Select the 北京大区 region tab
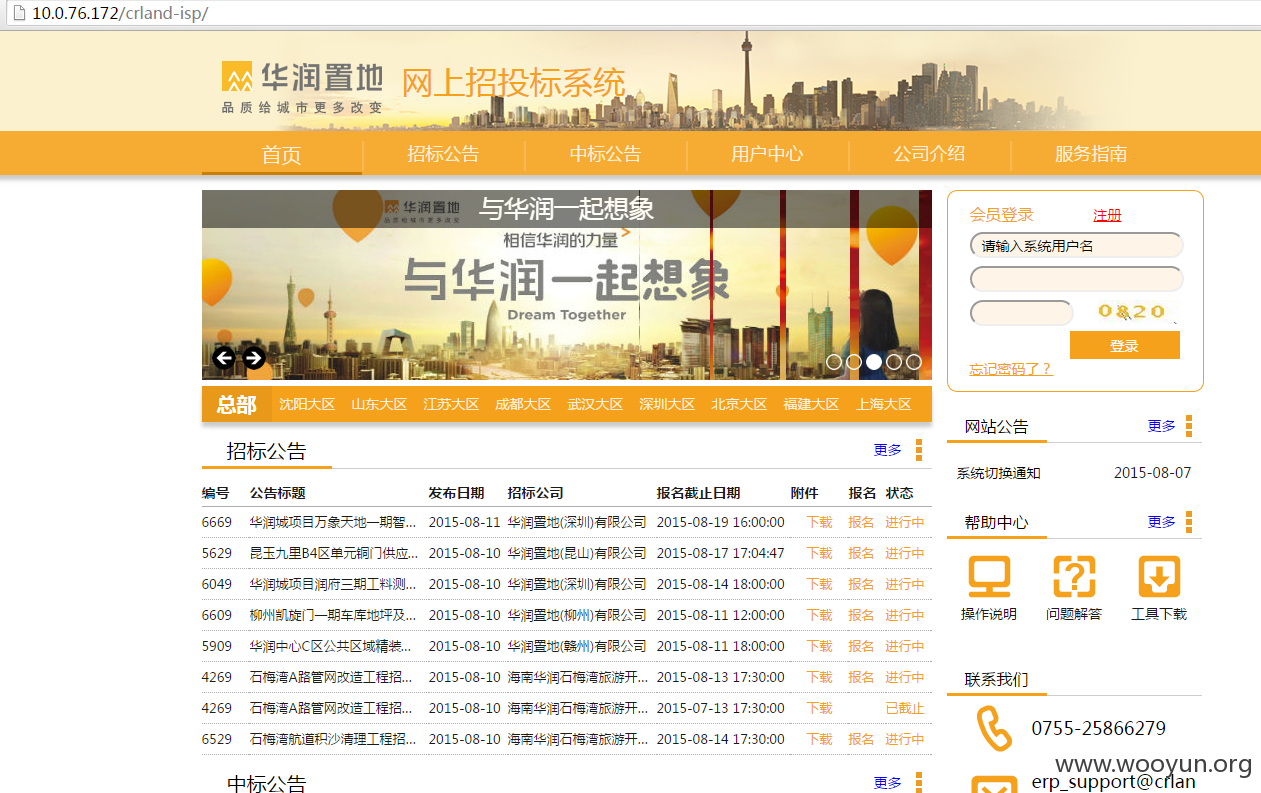This screenshot has width=1261, height=793. point(739,404)
